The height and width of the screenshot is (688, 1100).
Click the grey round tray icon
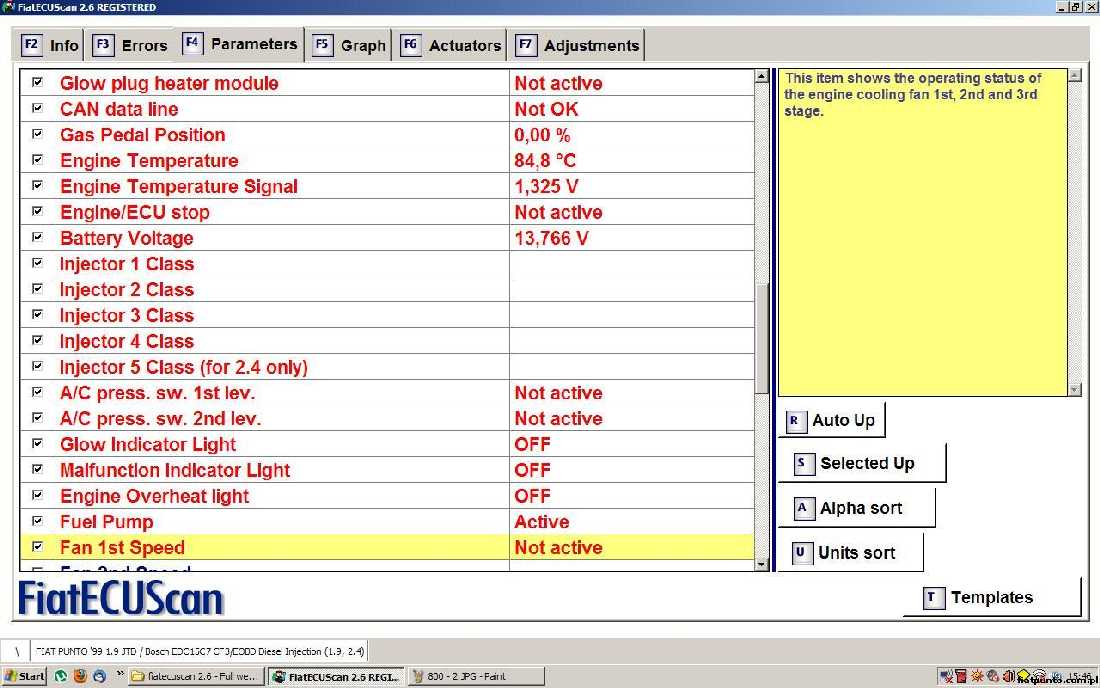[x=993, y=676]
